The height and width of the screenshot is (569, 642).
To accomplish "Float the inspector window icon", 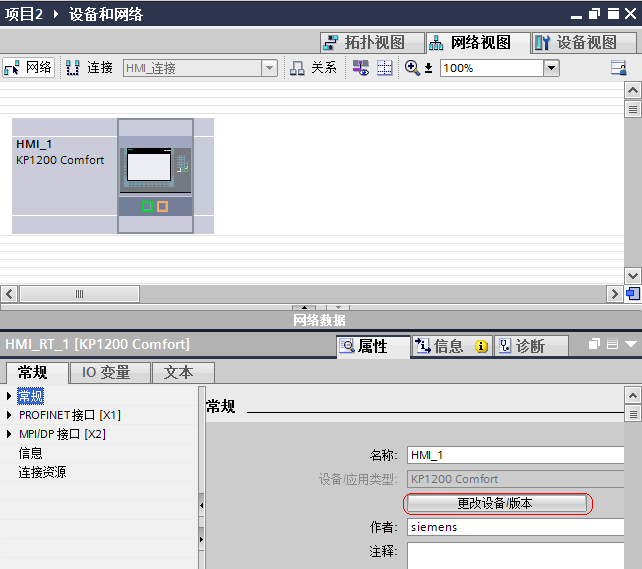I will (x=594, y=344).
